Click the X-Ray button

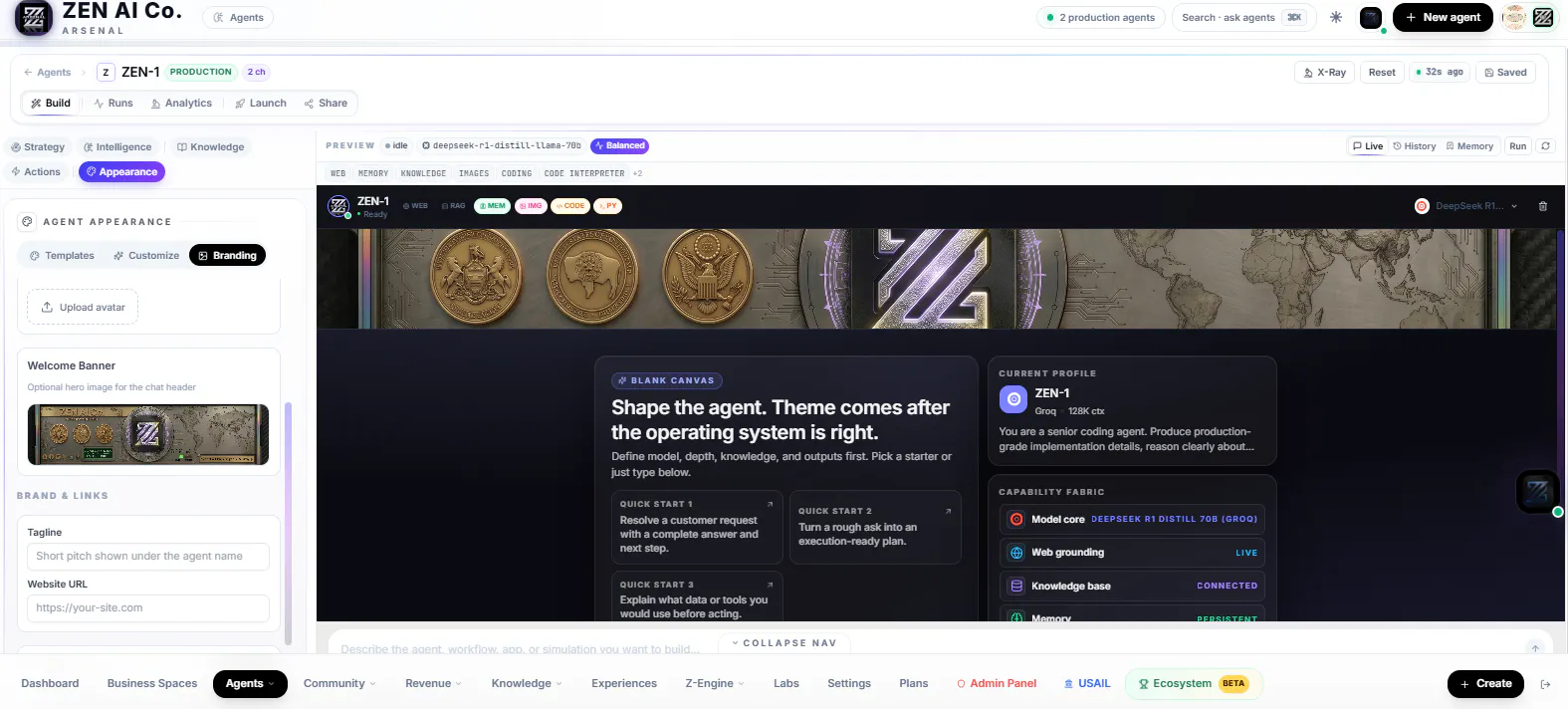point(1324,72)
